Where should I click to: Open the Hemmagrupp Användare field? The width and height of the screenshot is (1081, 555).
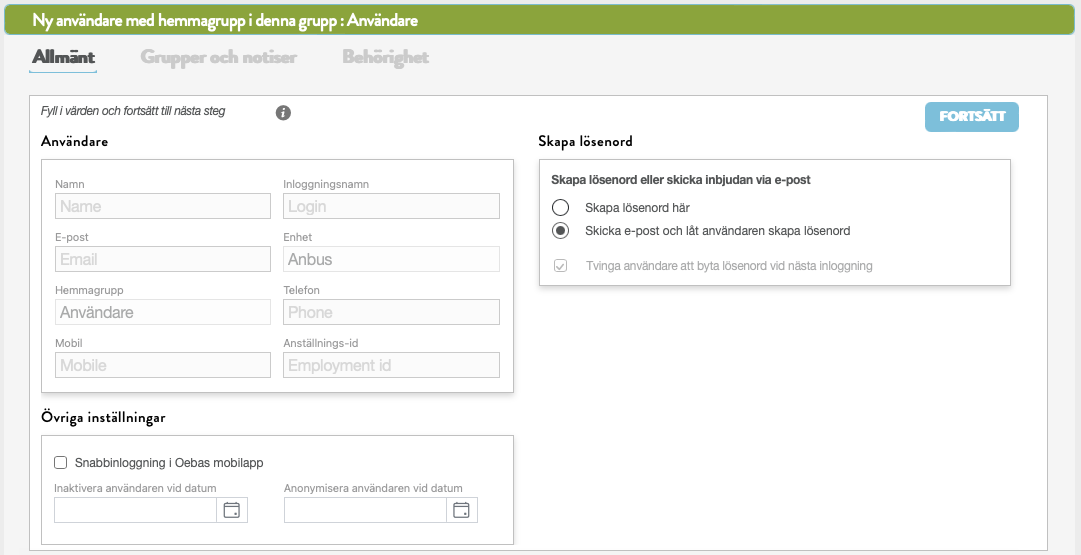tap(163, 312)
